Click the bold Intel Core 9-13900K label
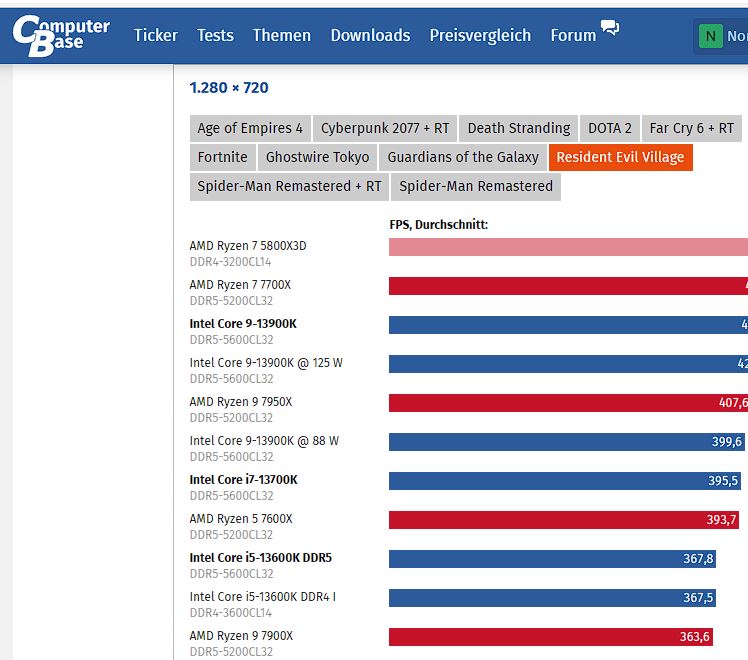This screenshot has height=660, width=748. click(243, 324)
